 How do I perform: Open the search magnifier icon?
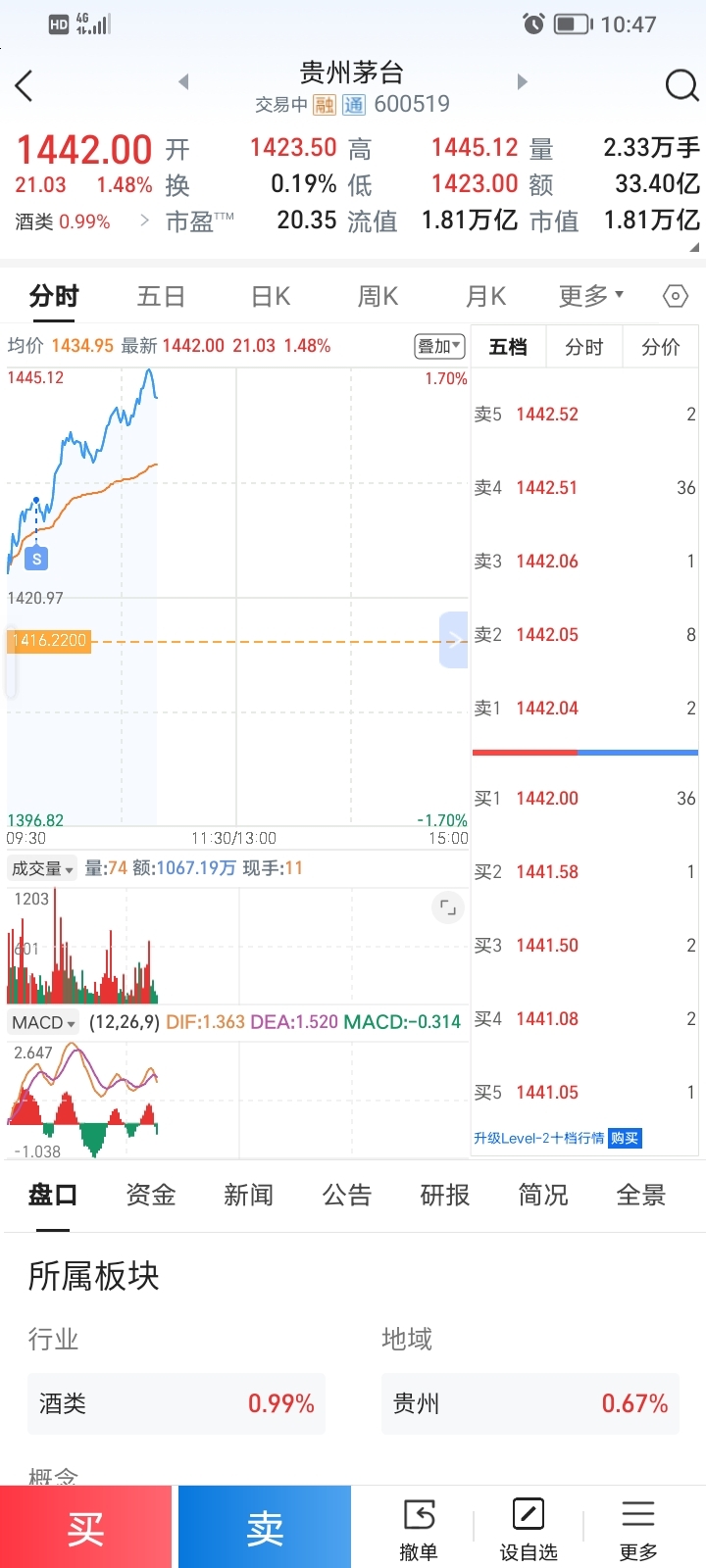click(x=681, y=86)
